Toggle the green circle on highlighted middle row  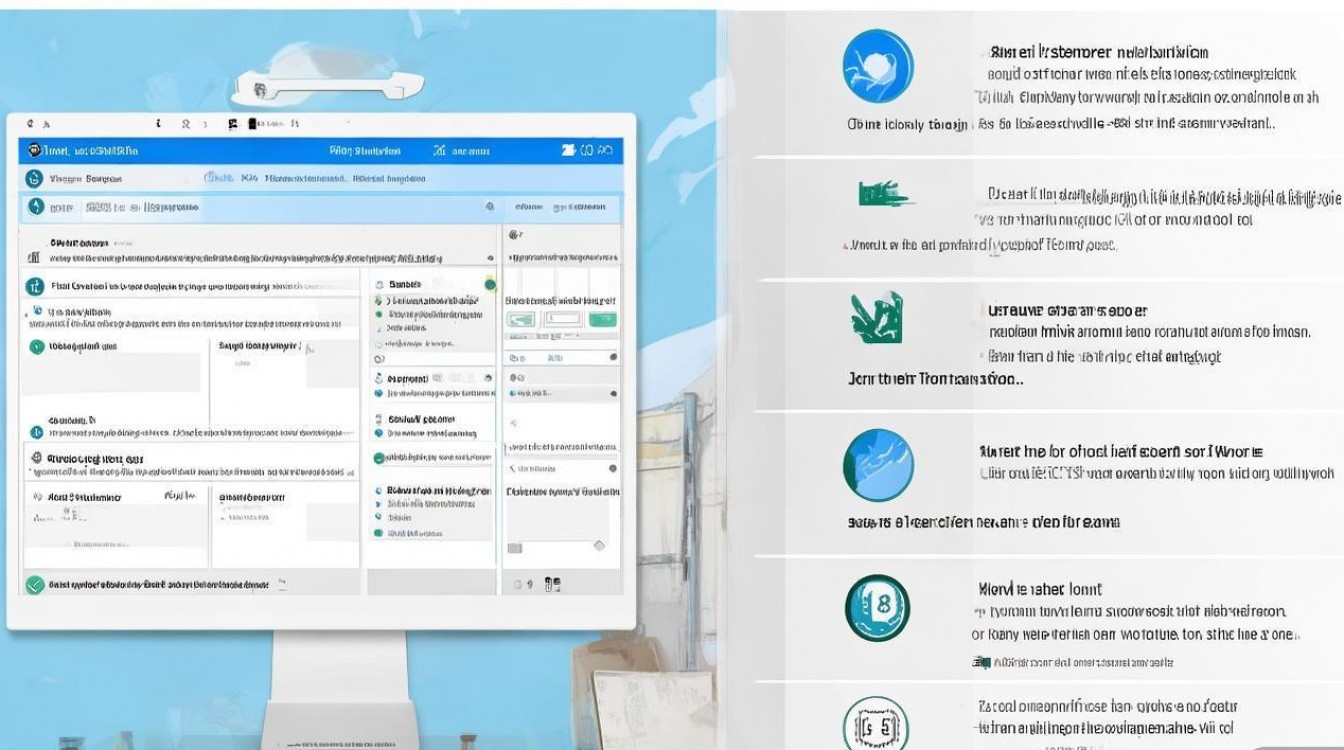click(x=380, y=458)
